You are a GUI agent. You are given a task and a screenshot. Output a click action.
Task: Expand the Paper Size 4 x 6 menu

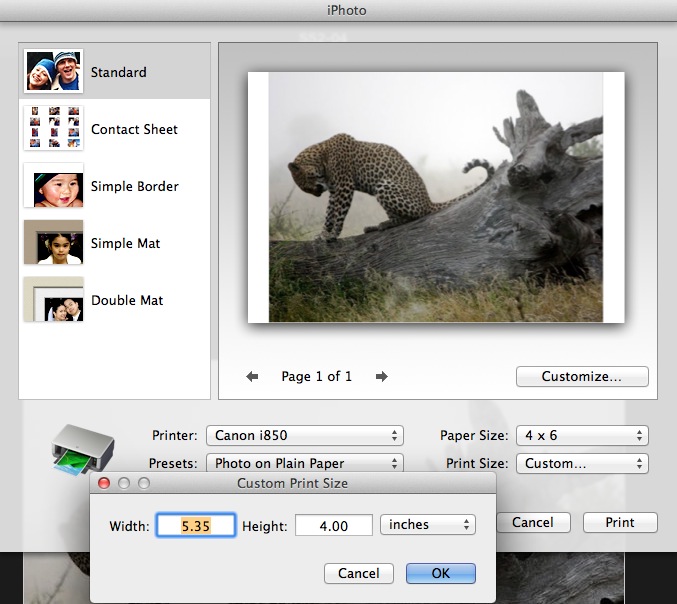pyautogui.click(x=581, y=436)
